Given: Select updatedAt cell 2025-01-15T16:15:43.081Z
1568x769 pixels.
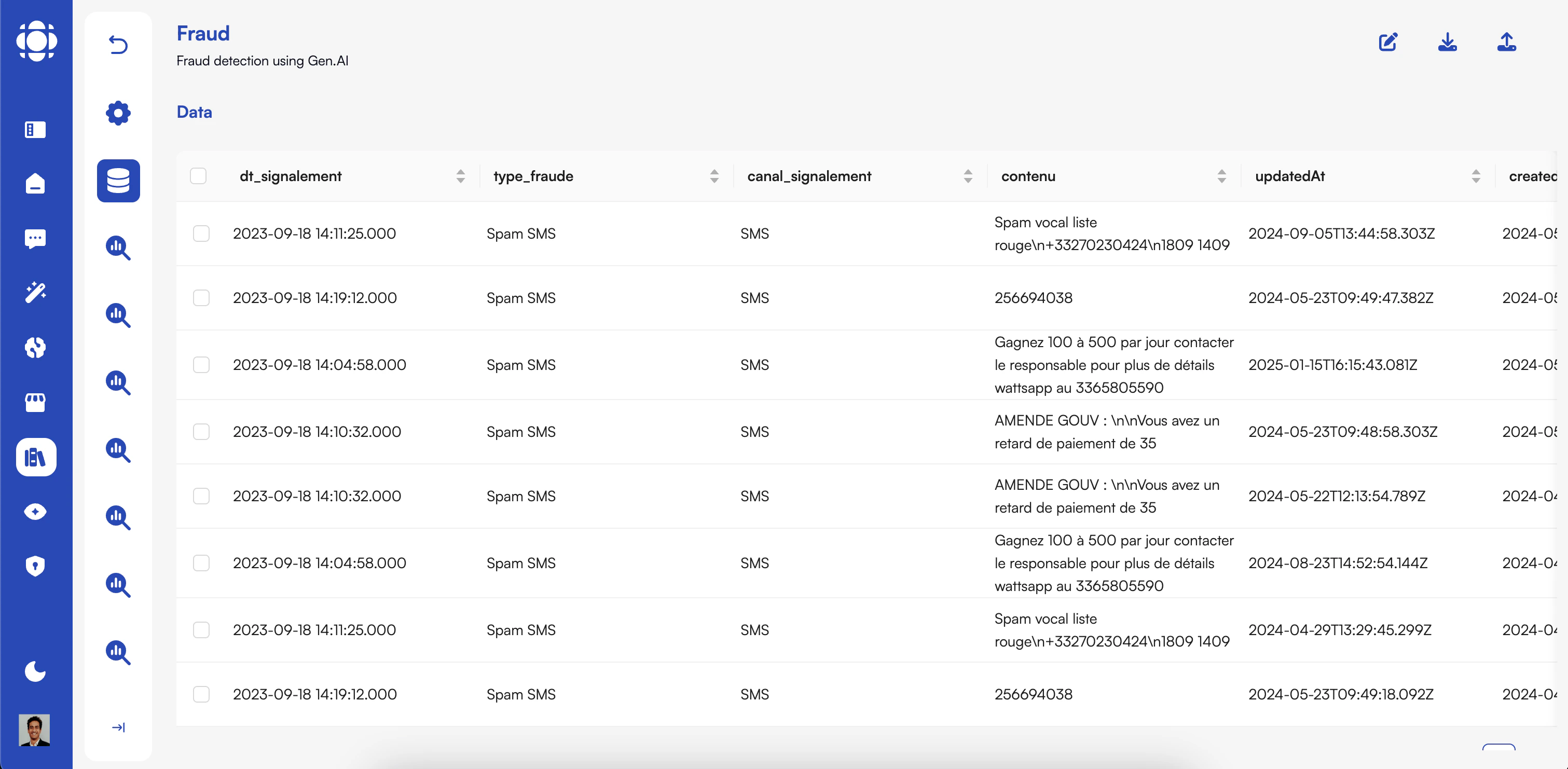Looking at the screenshot, I should tap(1333, 365).
